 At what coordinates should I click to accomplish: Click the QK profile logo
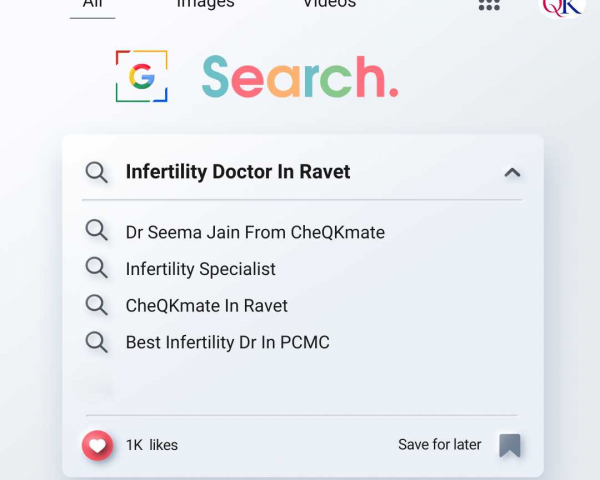tap(562, 6)
